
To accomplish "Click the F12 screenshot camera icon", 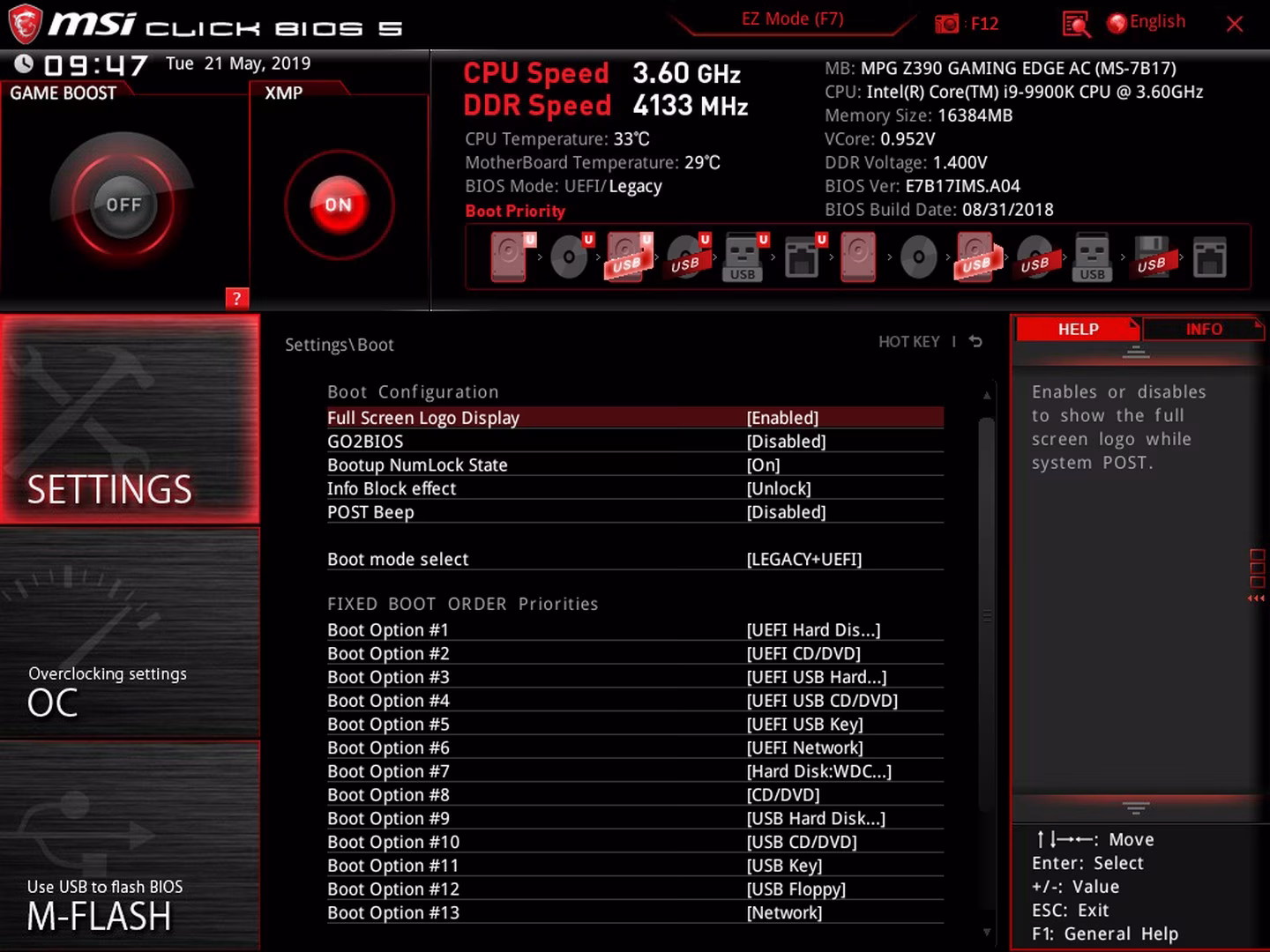I will point(946,24).
